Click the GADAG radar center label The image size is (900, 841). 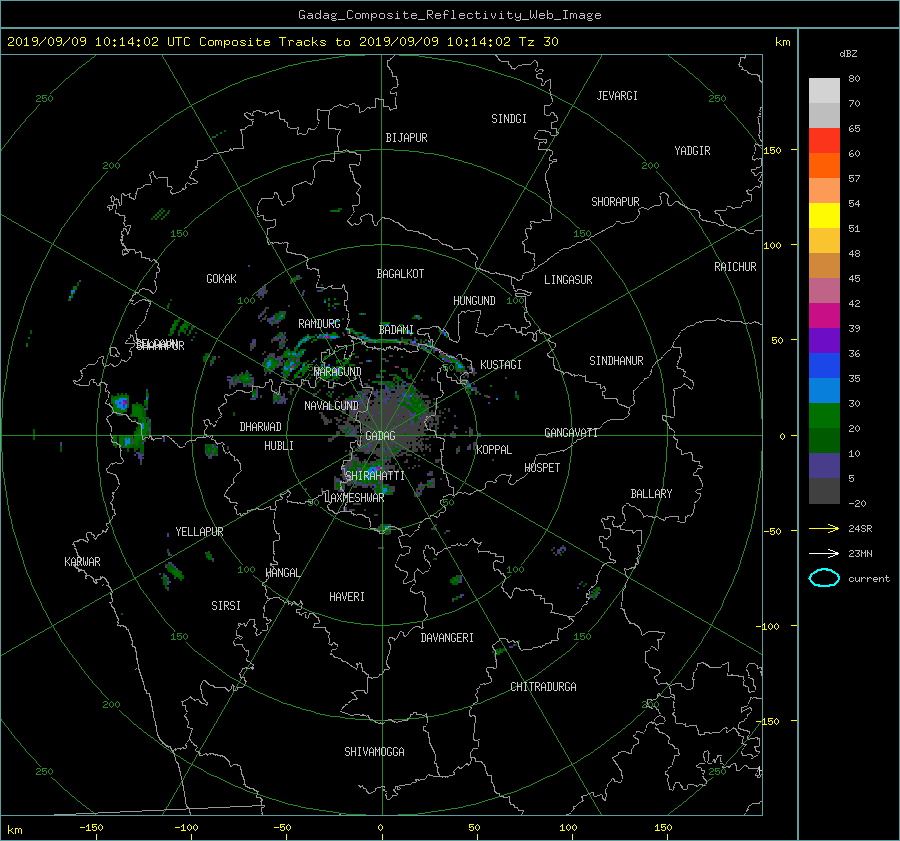coord(380,436)
